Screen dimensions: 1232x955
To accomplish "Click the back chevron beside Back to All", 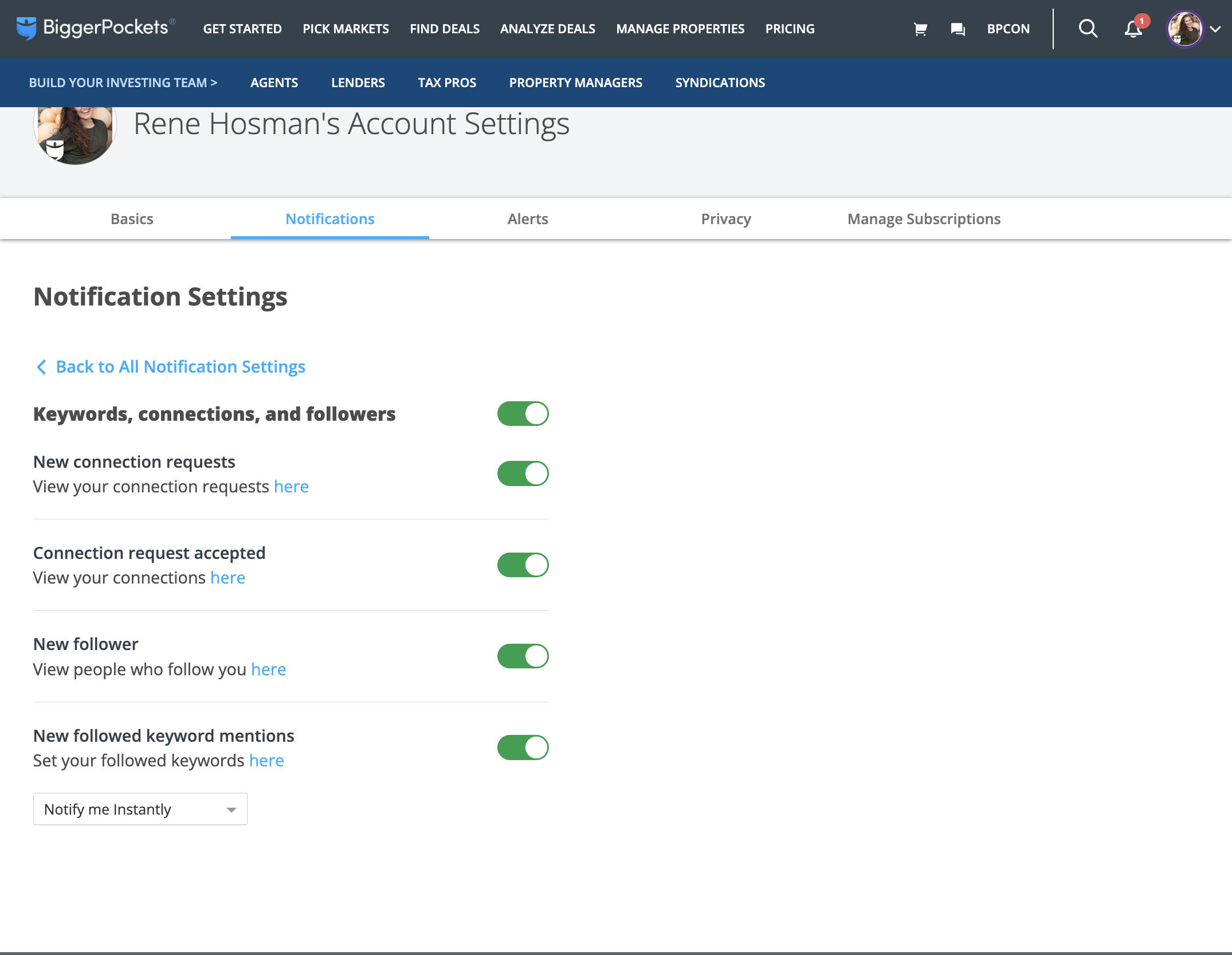I will [41, 367].
